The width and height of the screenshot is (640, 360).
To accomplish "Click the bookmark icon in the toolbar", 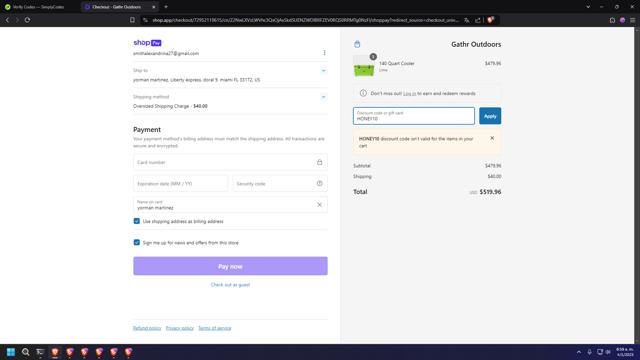I will click(x=132, y=20).
